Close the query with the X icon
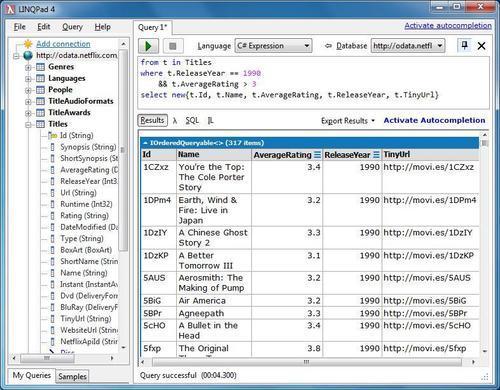Screen dimensions: 500x390 coord(481,46)
